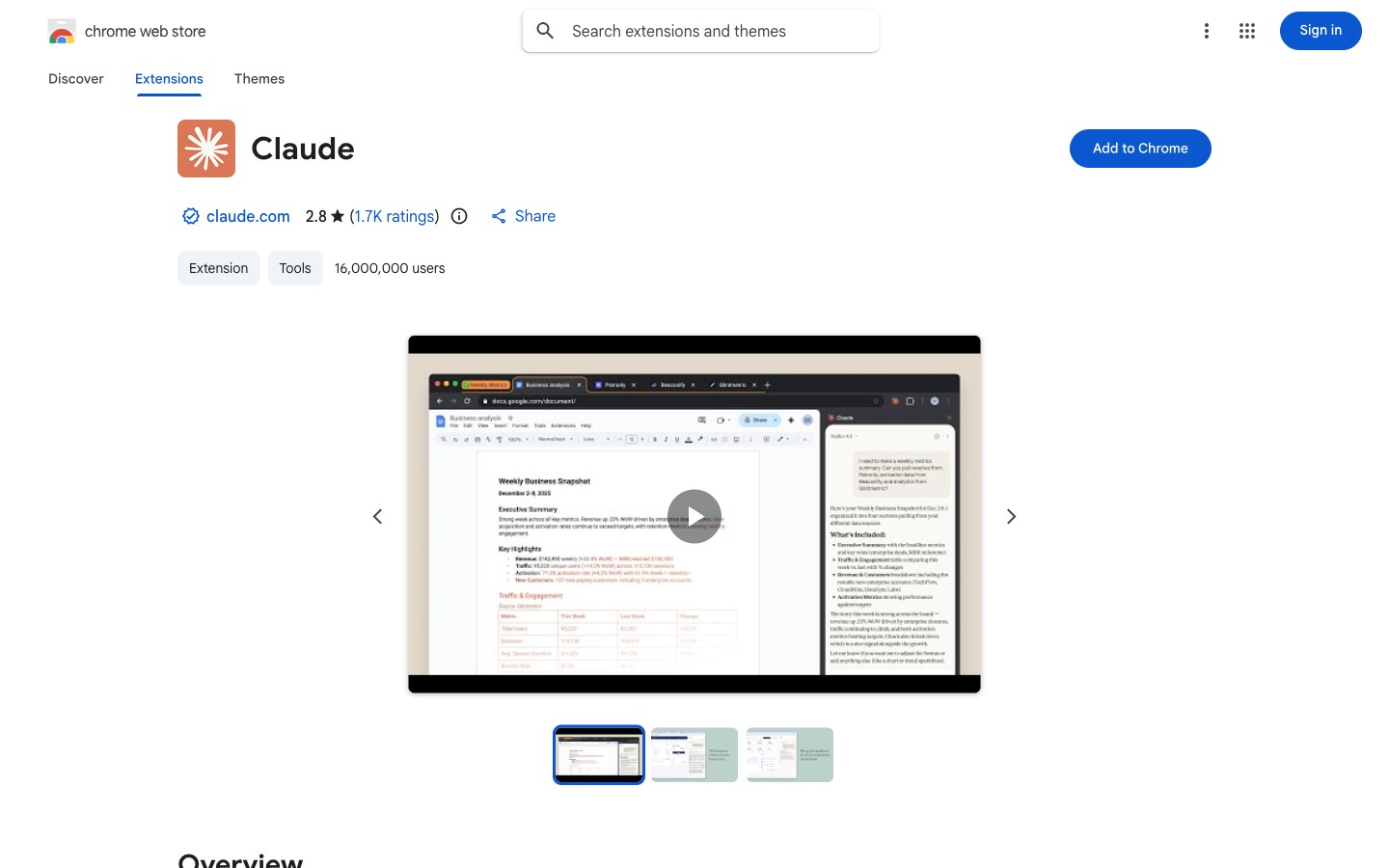Play the preview video

tap(694, 516)
